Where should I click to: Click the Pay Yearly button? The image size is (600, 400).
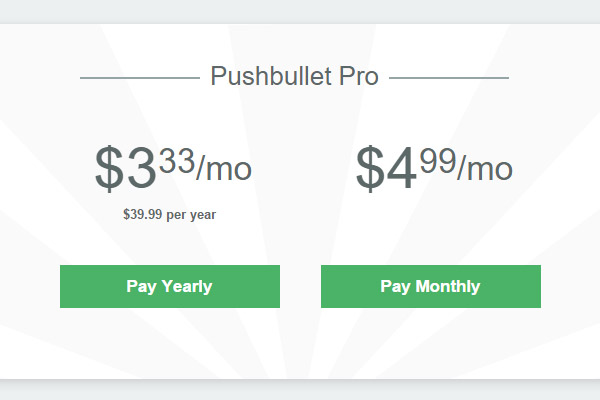click(x=170, y=286)
